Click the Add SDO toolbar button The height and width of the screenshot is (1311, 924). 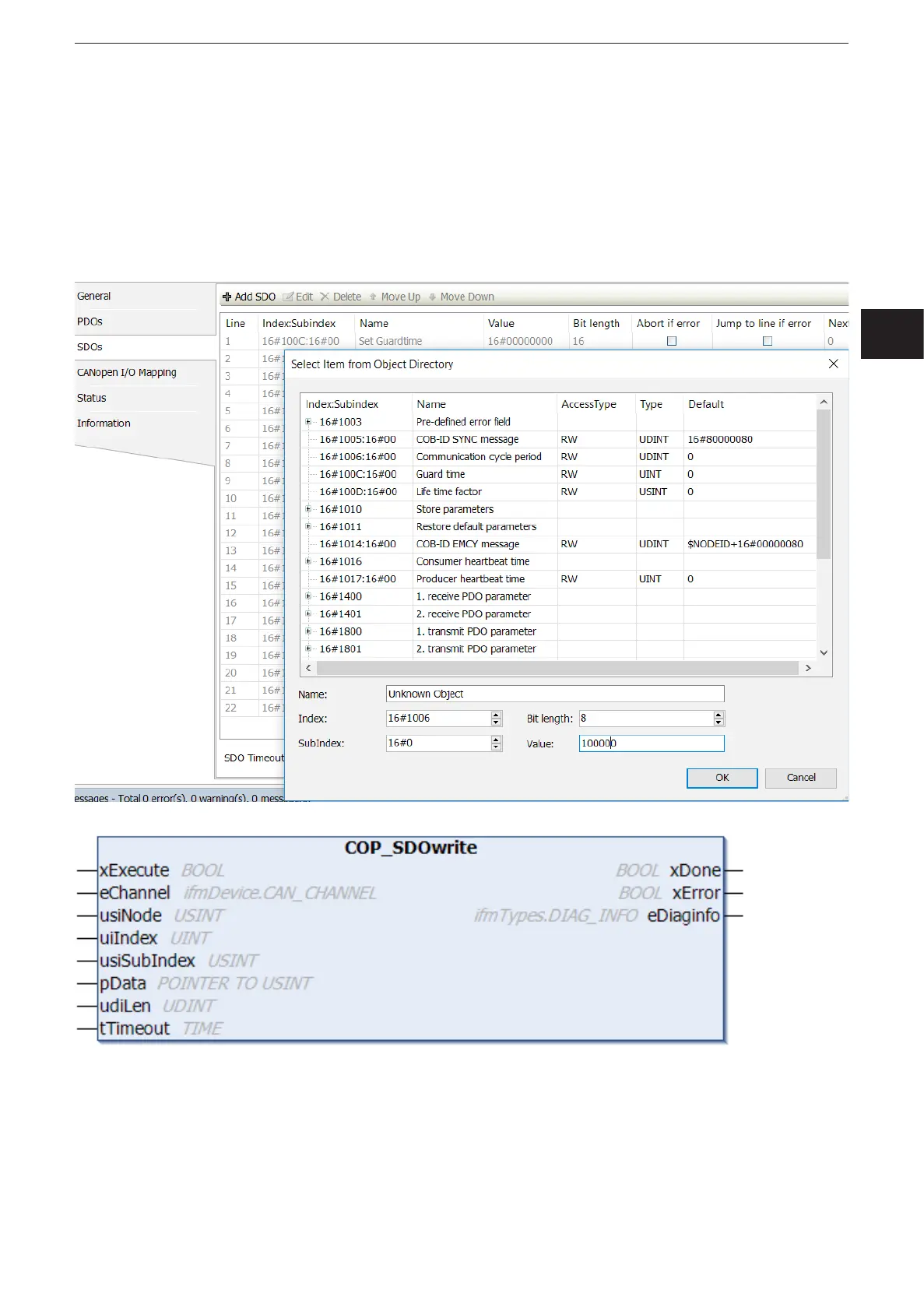[x=249, y=297]
